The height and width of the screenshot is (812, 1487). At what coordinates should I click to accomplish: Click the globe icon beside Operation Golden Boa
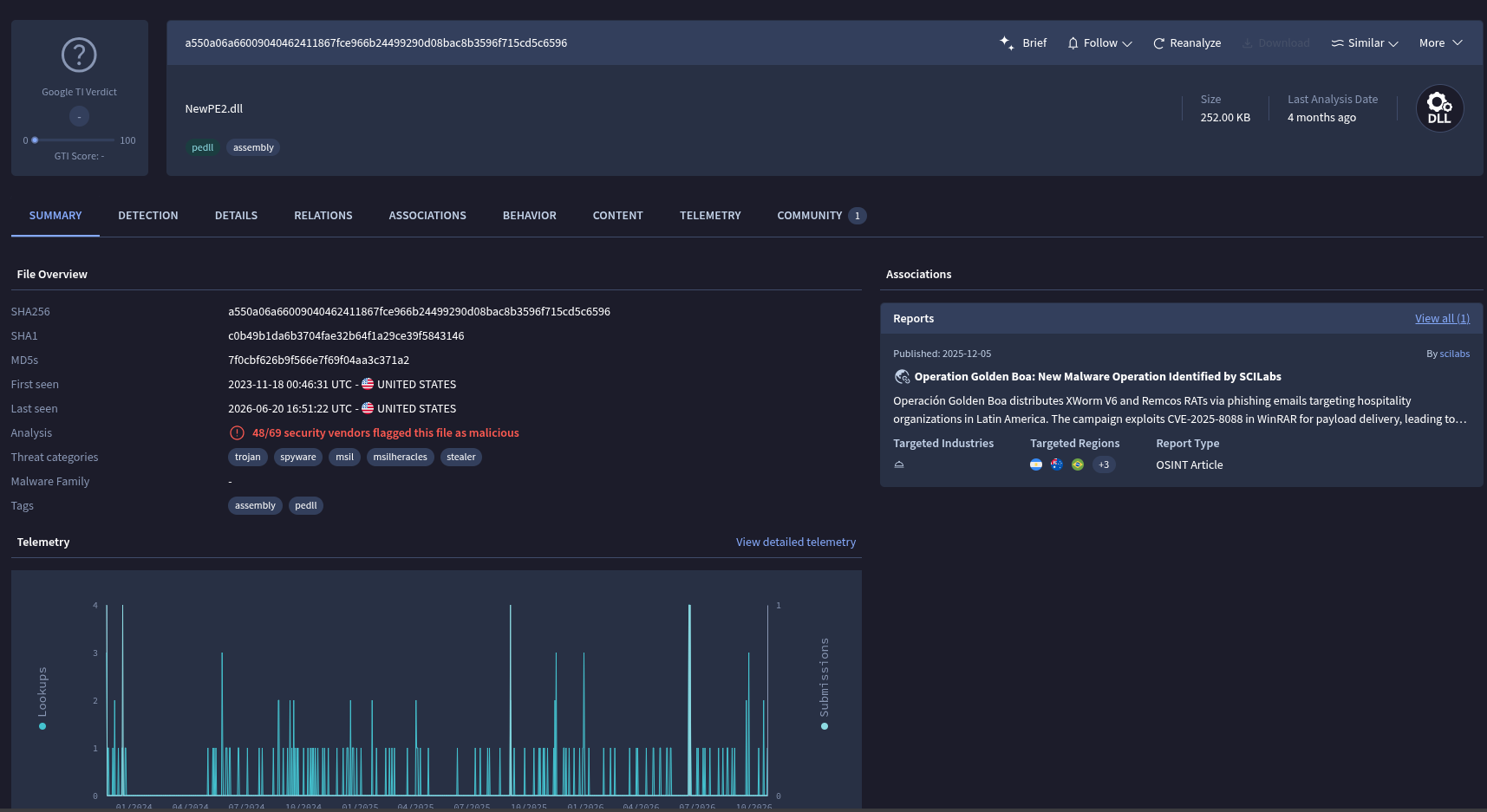click(x=902, y=377)
